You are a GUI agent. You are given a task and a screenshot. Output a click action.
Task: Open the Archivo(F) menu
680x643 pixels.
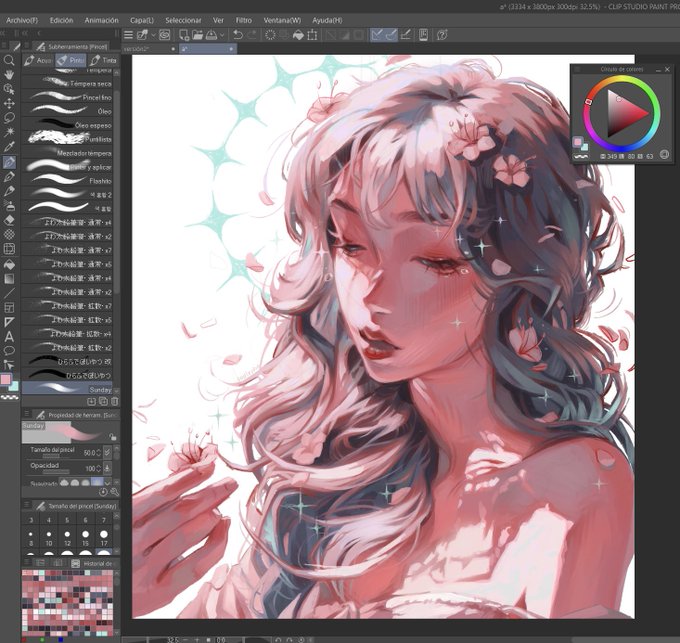(x=22, y=20)
